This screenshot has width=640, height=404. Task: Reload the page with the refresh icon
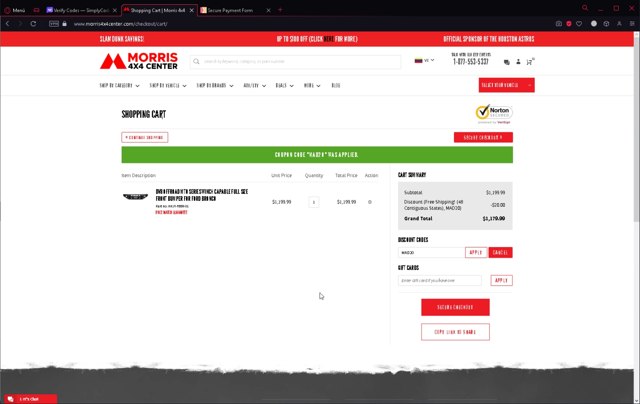coord(33,24)
